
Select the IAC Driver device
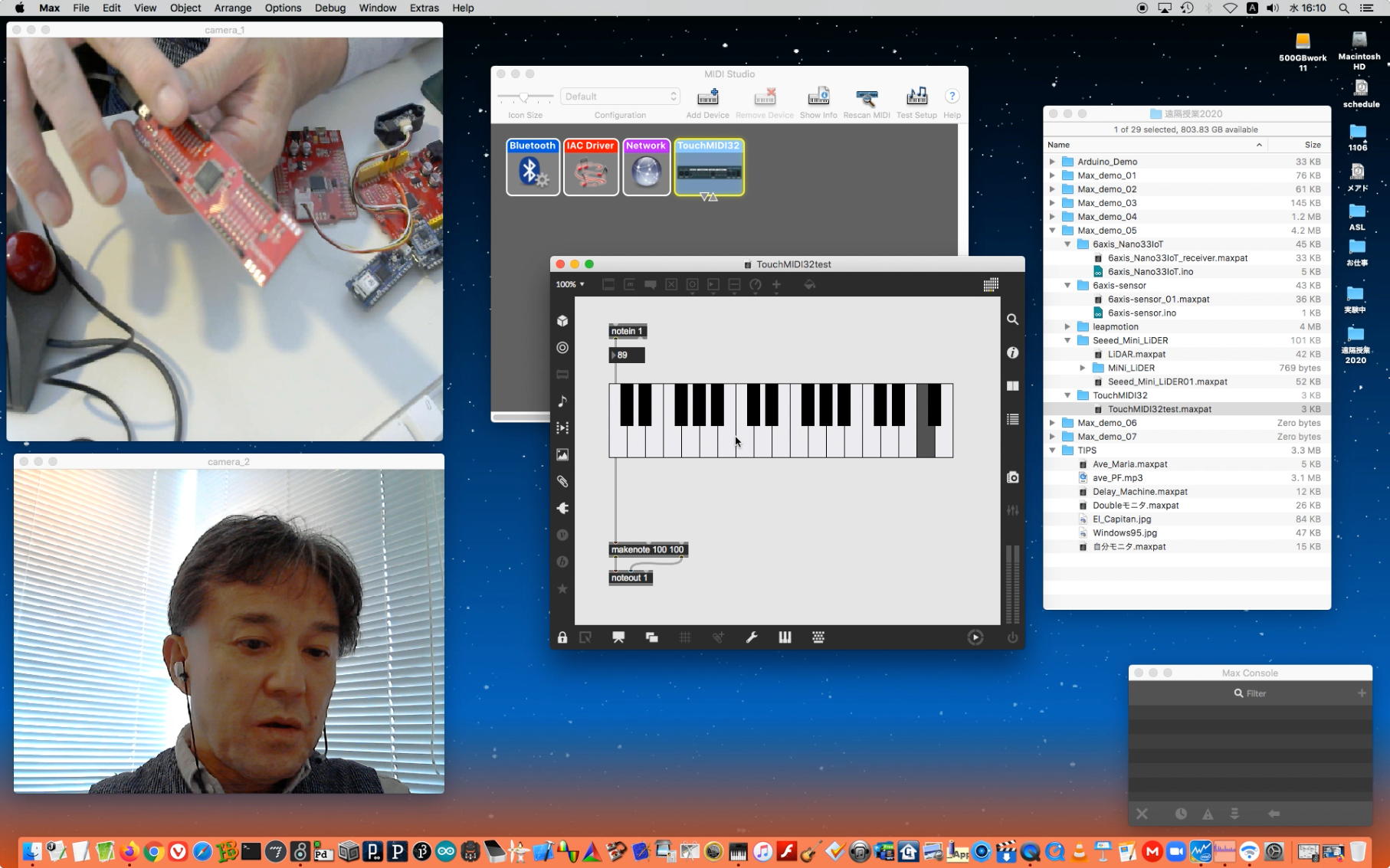(x=591, y=167)
